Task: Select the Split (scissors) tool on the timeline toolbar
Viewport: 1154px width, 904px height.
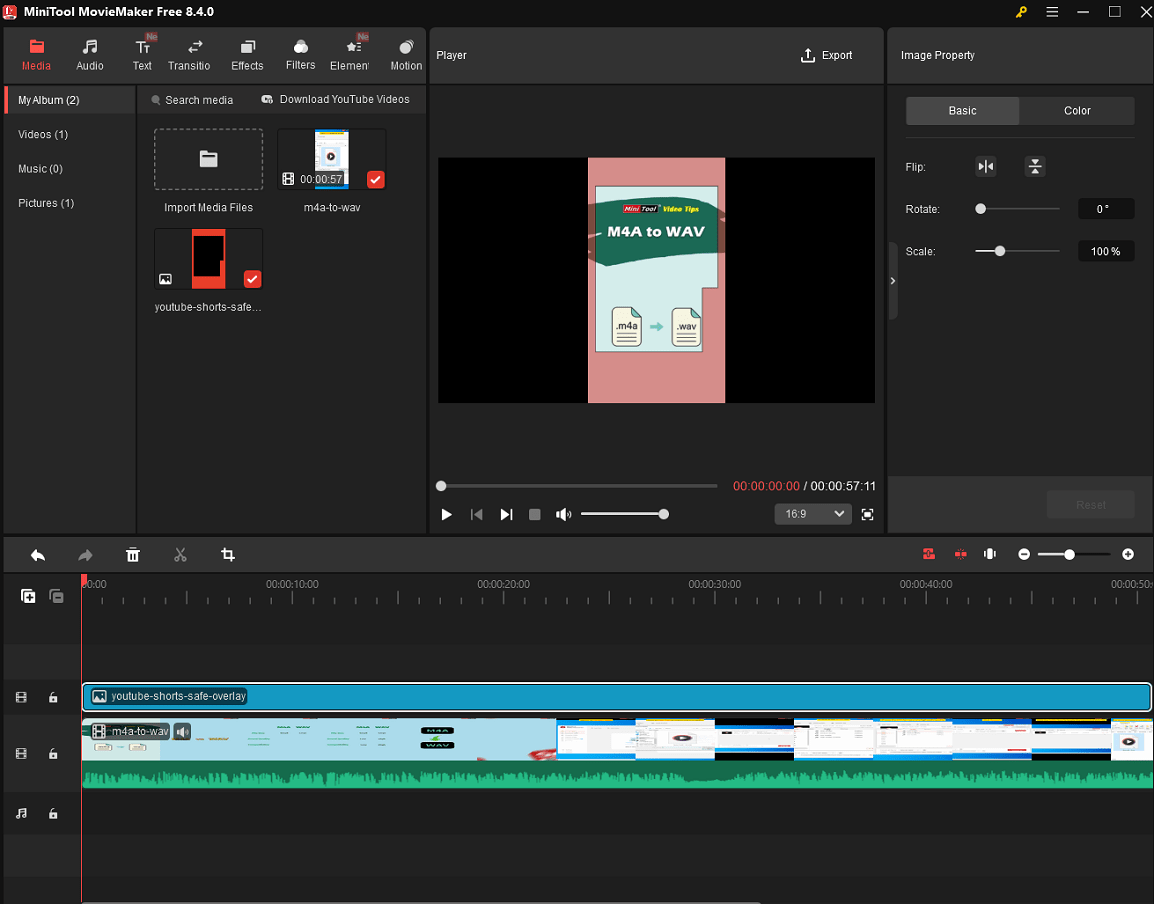Action: (180, 554)
